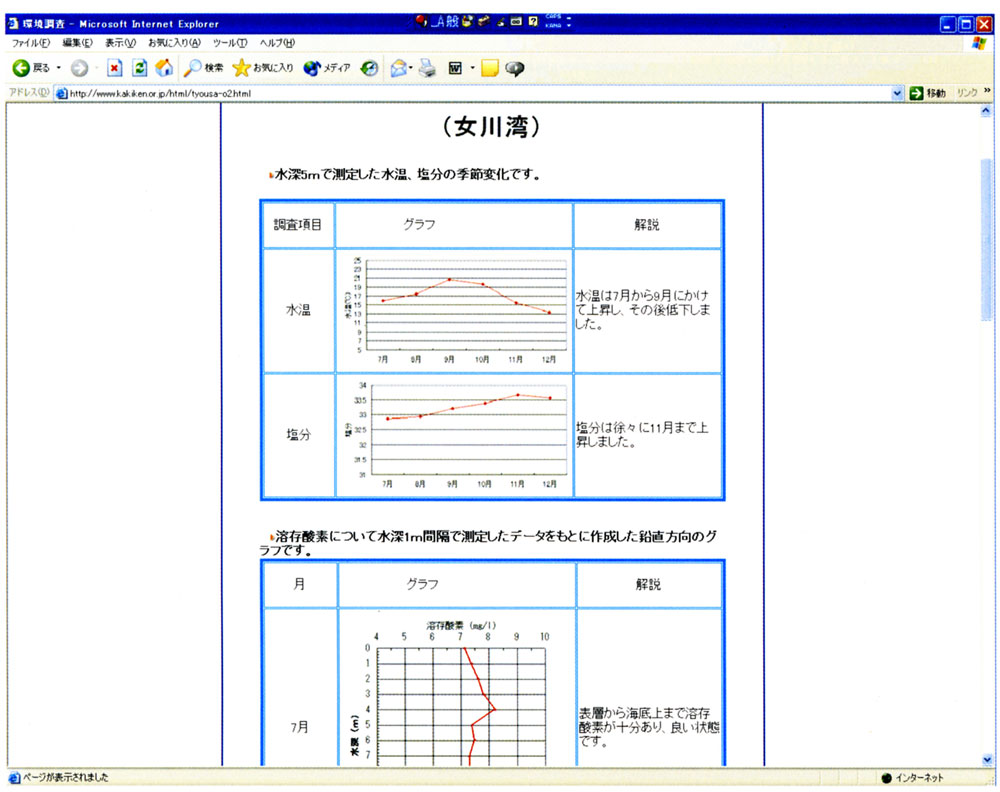Click 水深5mで測定した水温 description line
The image size is (1000, 792).
click(x=406, y=174)
